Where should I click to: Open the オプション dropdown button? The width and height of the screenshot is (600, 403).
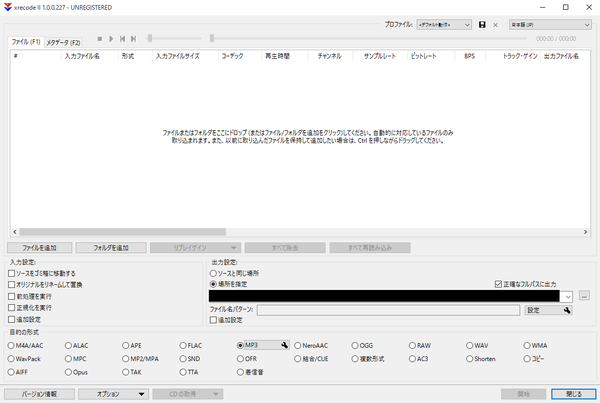click(113, 394)
